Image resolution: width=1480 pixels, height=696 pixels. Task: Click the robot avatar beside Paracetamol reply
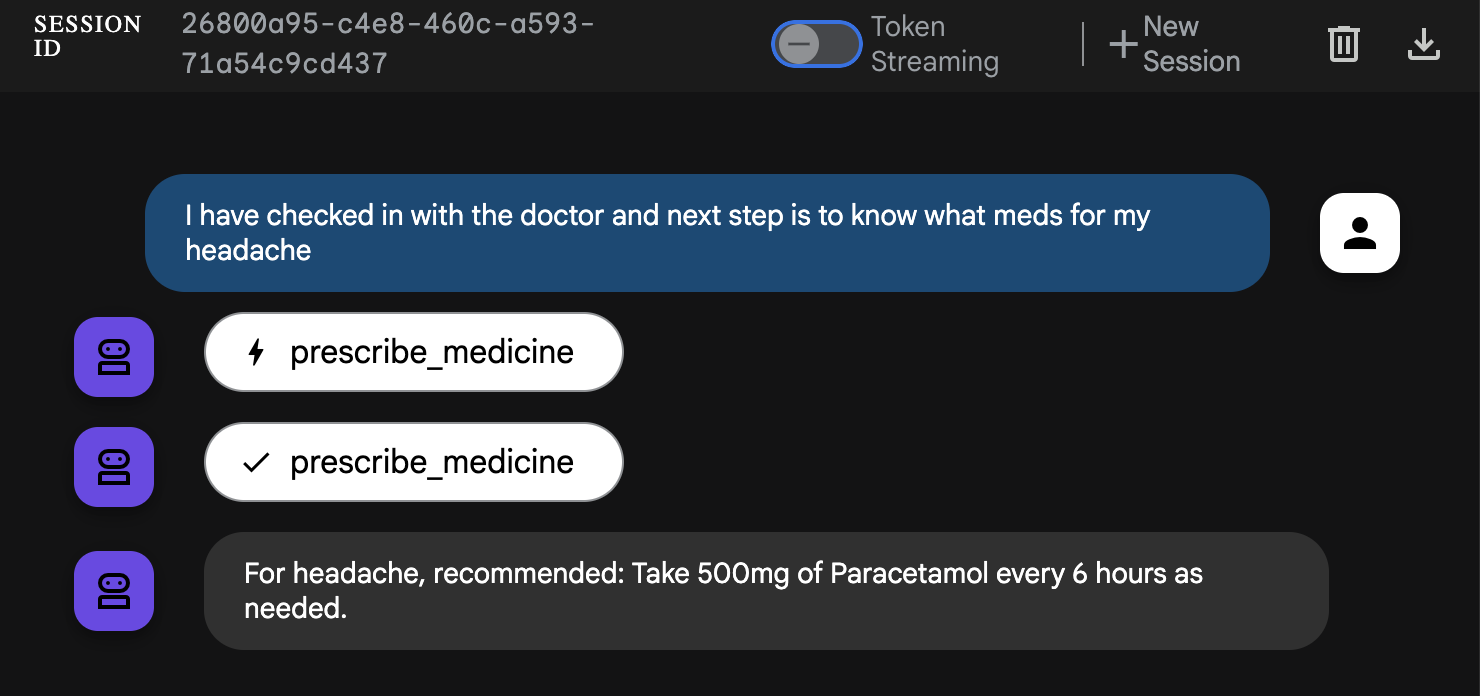114,591
